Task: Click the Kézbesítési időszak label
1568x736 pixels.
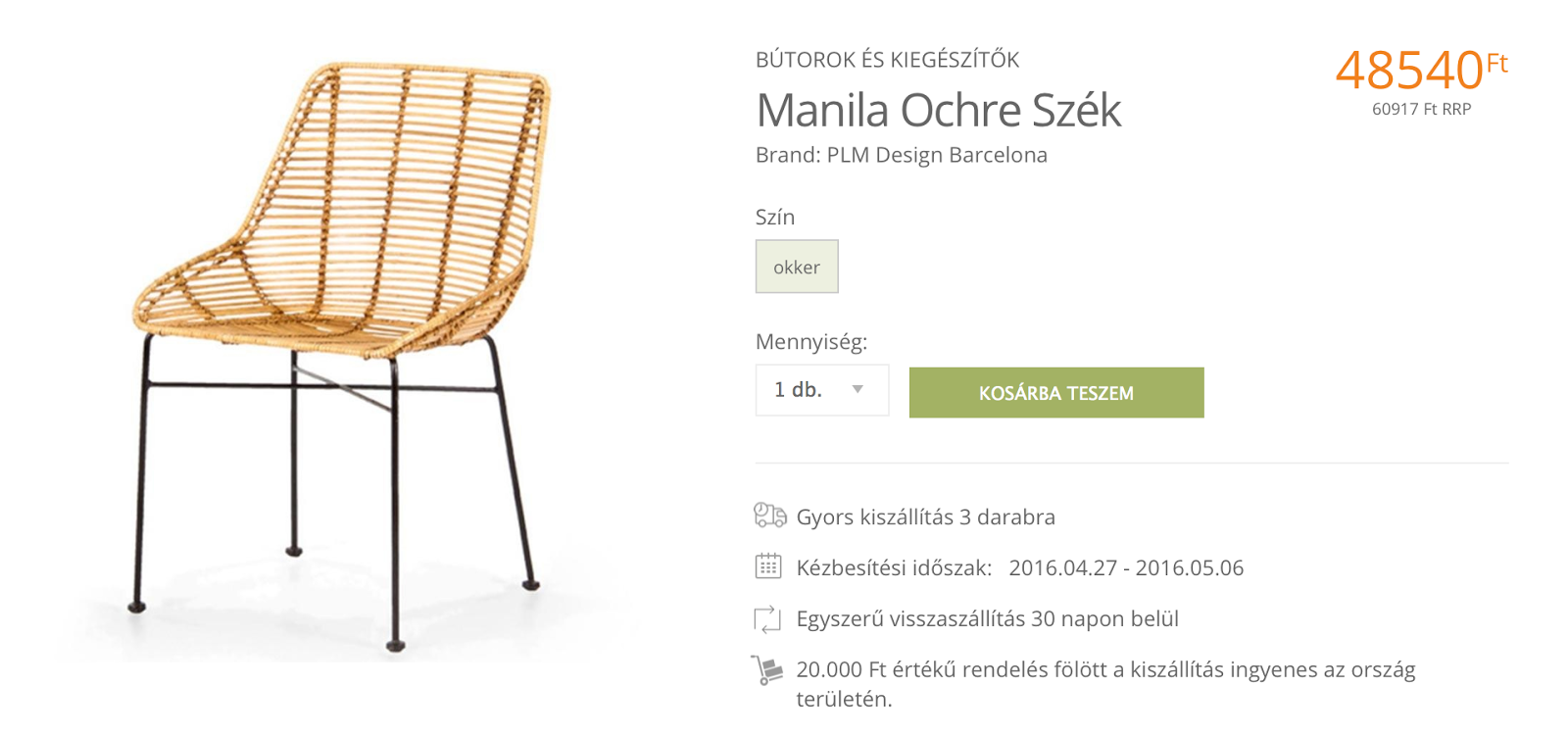Action: coord(894,567)
